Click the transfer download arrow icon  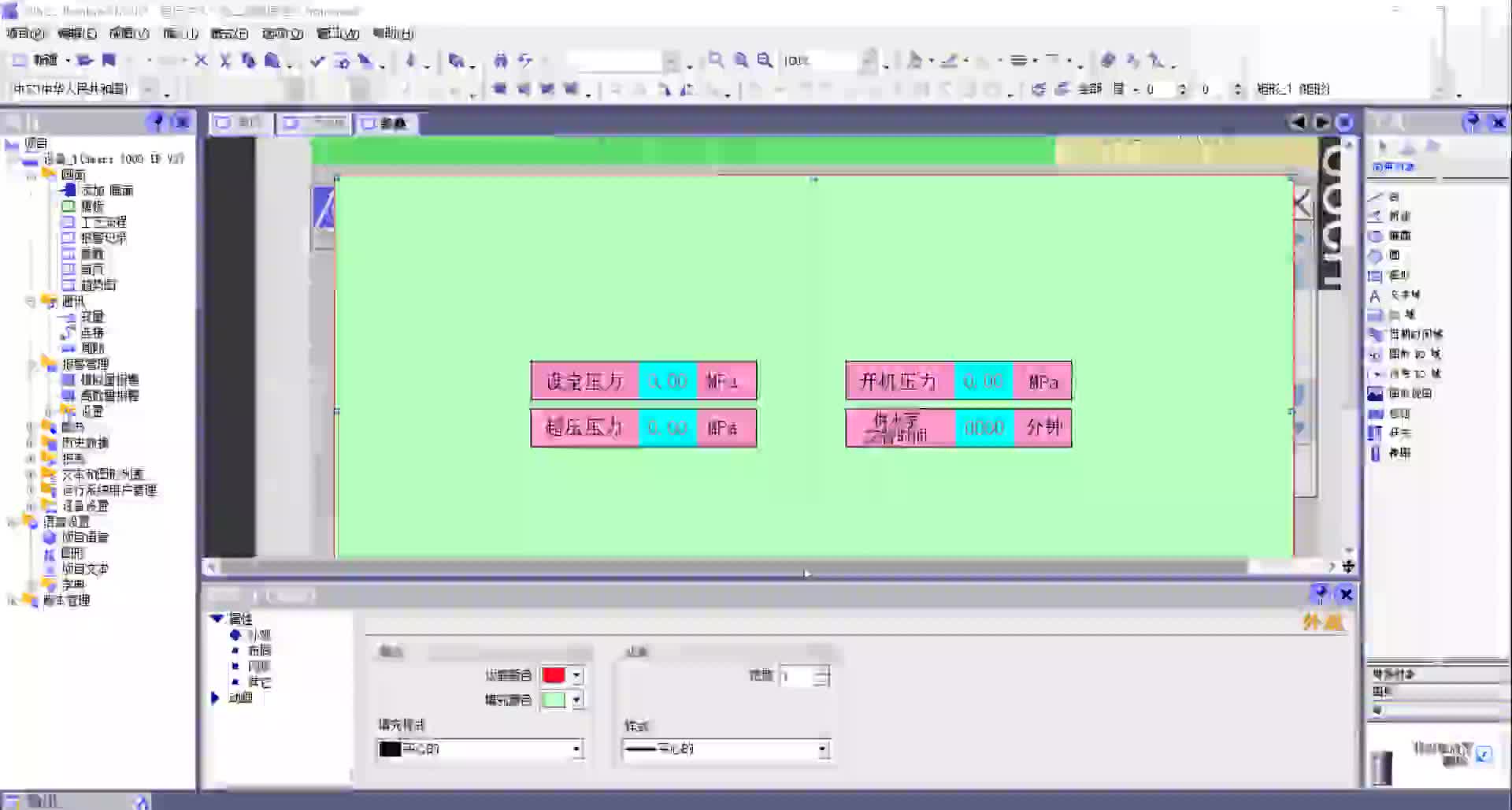click(x=410, y=60)
